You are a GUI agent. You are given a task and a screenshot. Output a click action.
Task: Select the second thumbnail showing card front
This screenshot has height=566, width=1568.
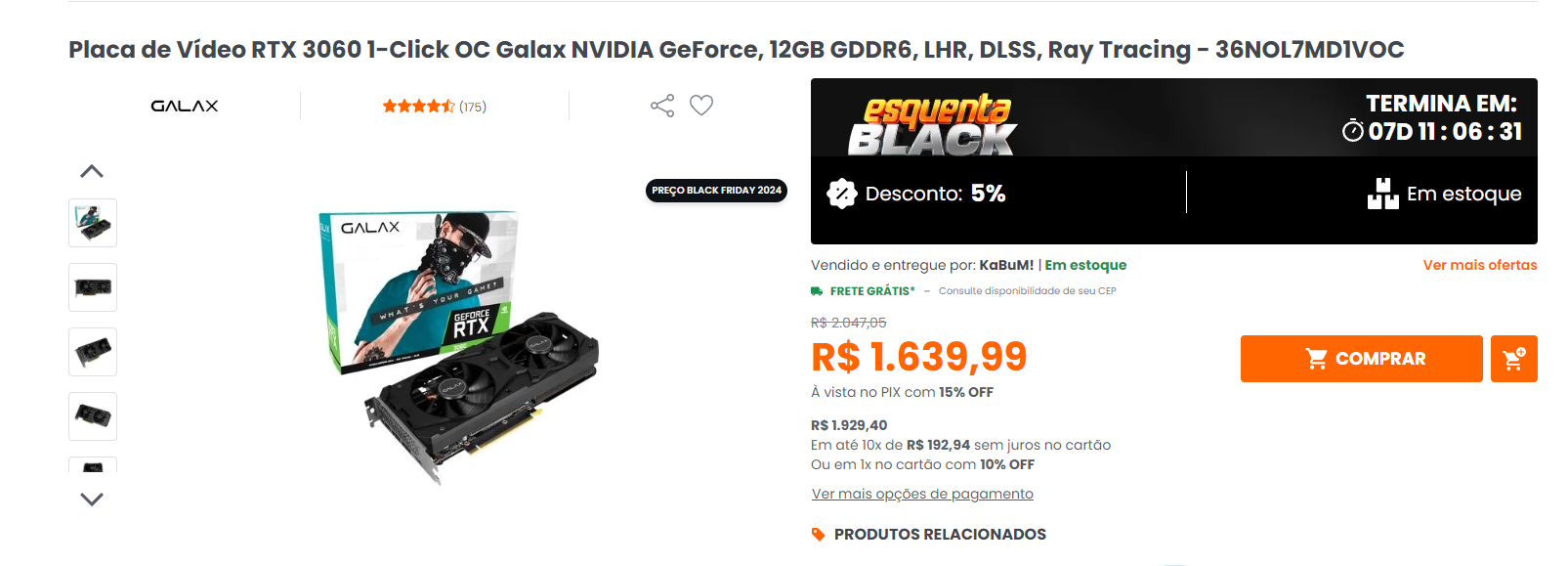point(93,287)
